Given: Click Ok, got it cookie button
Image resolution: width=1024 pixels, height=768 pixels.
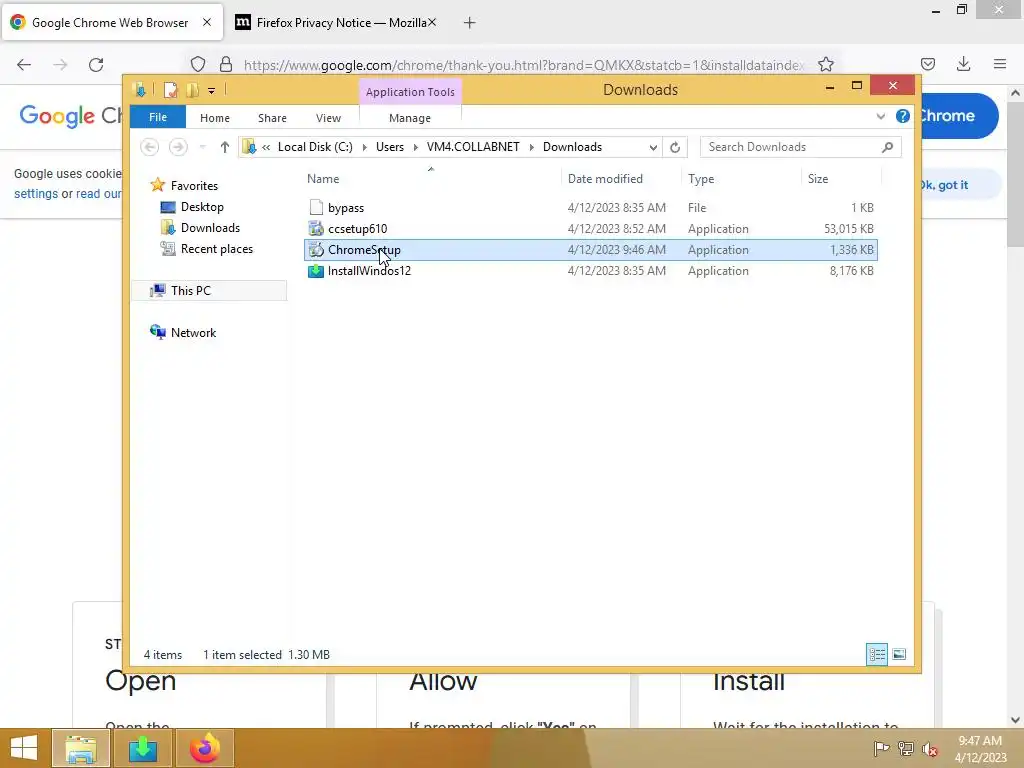Looking at the screenshot, I should (x=946, y=185).
